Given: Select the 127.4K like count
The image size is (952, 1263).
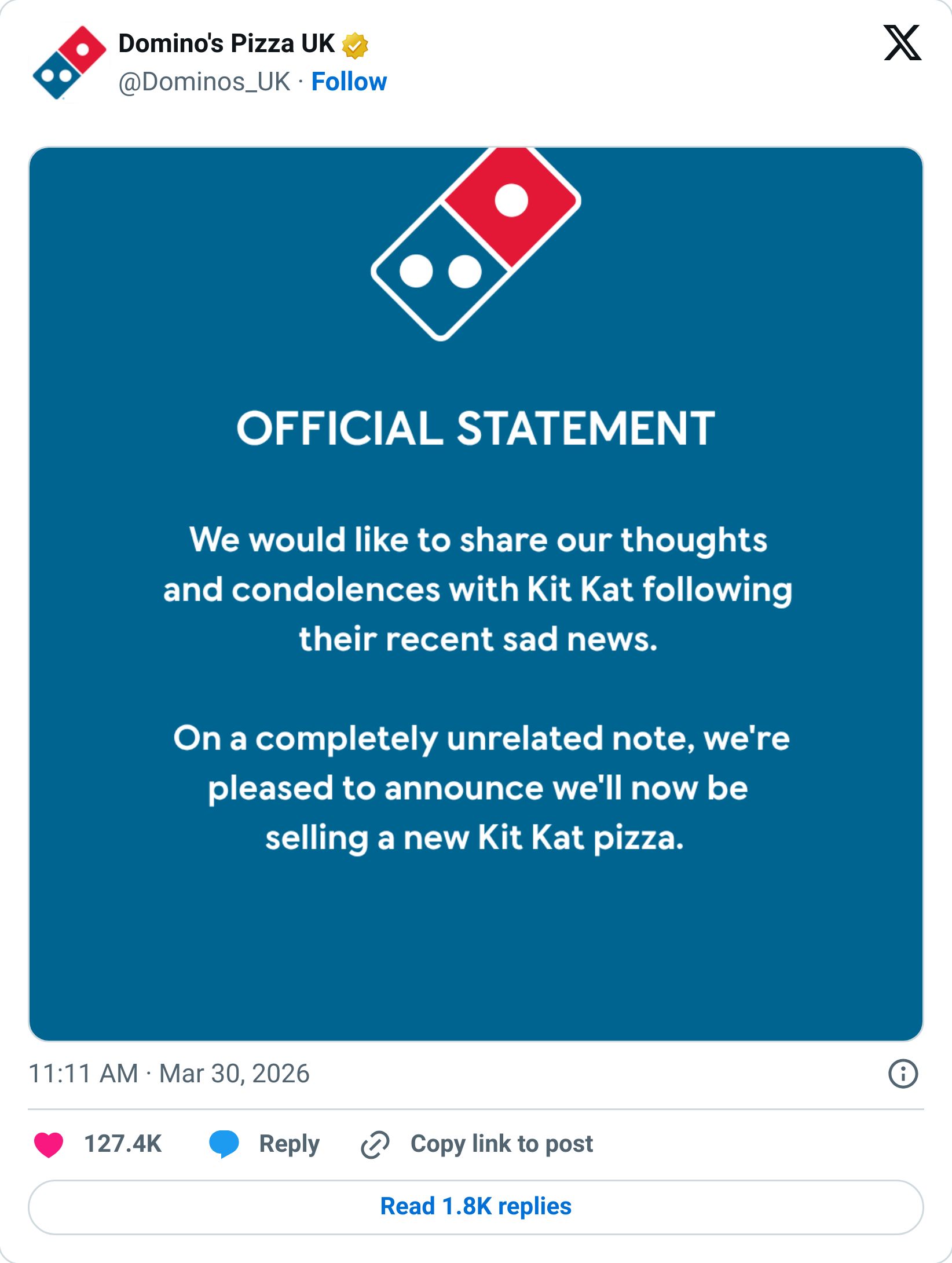Looking at the screenshot, I should 123,1143.
